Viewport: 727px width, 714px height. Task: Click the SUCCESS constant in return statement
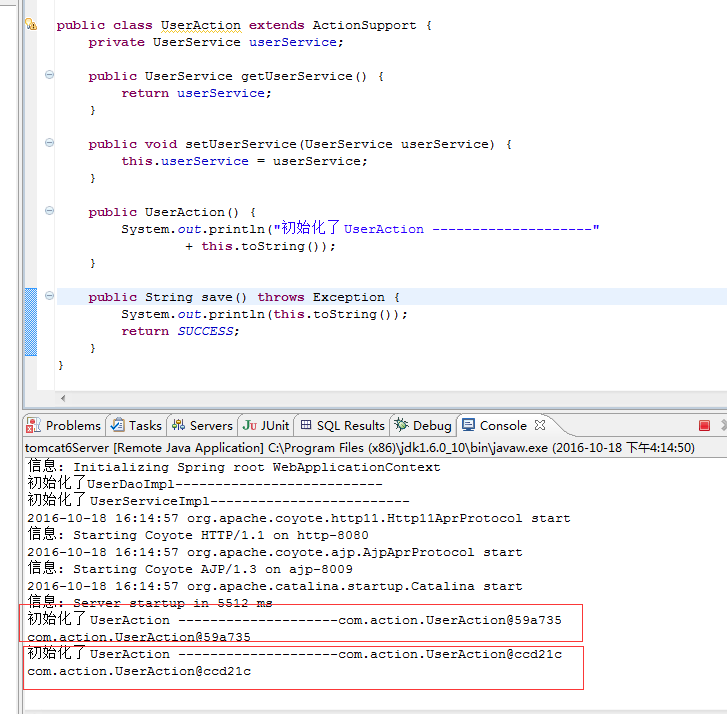[x=205, y=331]
